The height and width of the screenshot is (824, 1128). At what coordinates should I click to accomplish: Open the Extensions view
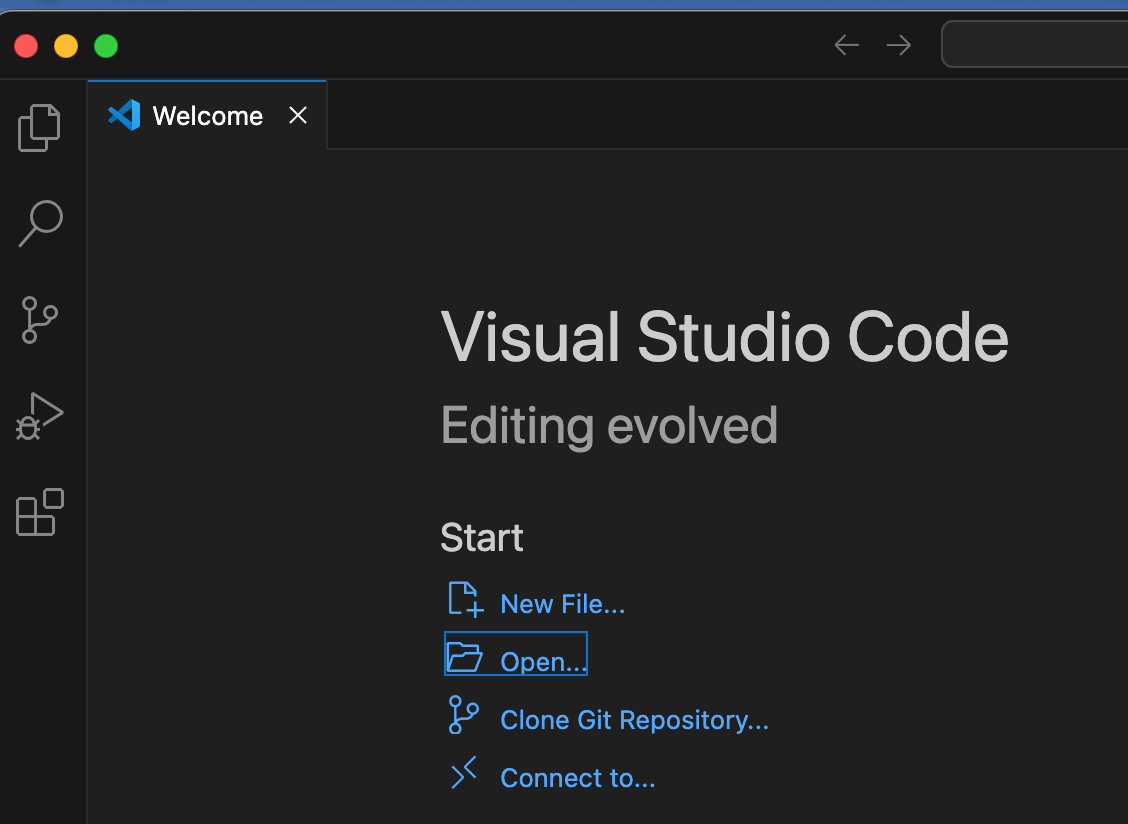[x=40, y=512]
